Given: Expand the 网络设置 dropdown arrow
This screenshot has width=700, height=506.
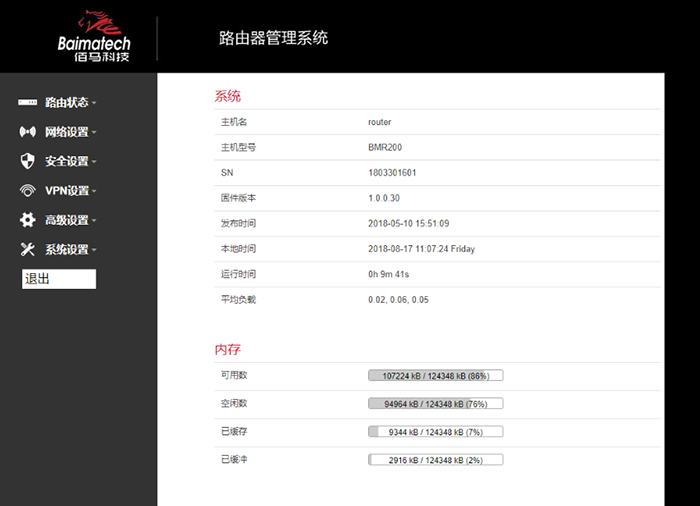Looking at the screenshot, I should [x=94, y=133].
